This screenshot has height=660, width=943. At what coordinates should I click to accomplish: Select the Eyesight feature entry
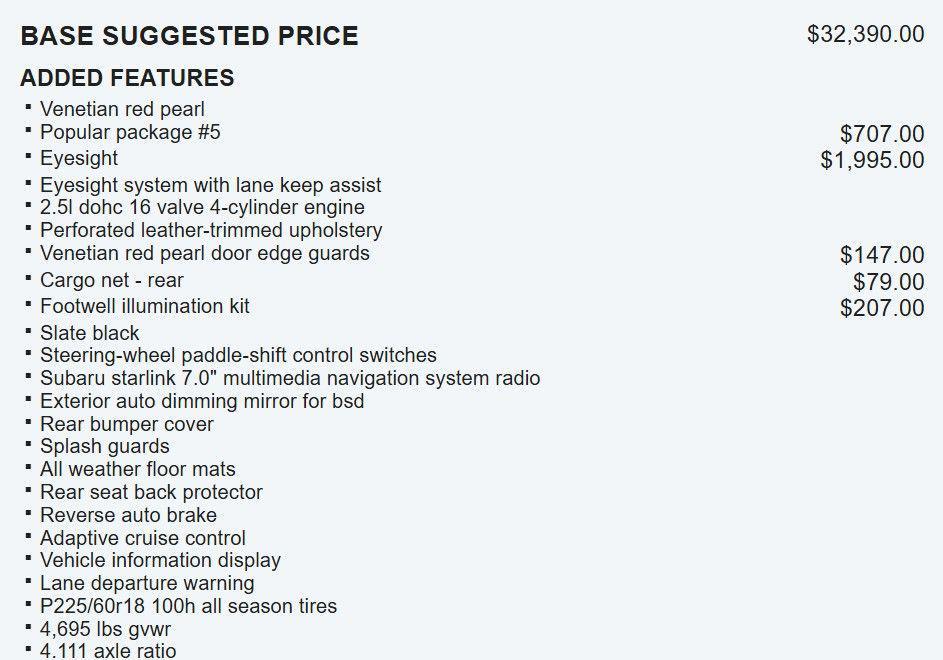click(79, 158)
